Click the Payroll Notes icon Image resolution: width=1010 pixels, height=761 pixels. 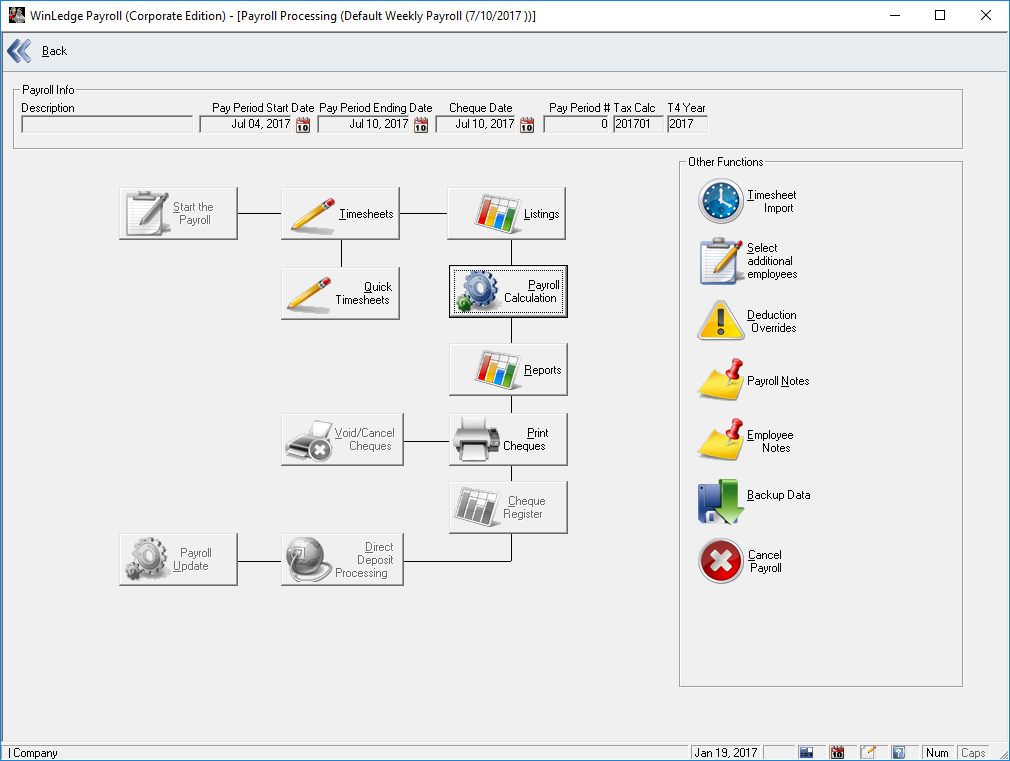(720, 381)
